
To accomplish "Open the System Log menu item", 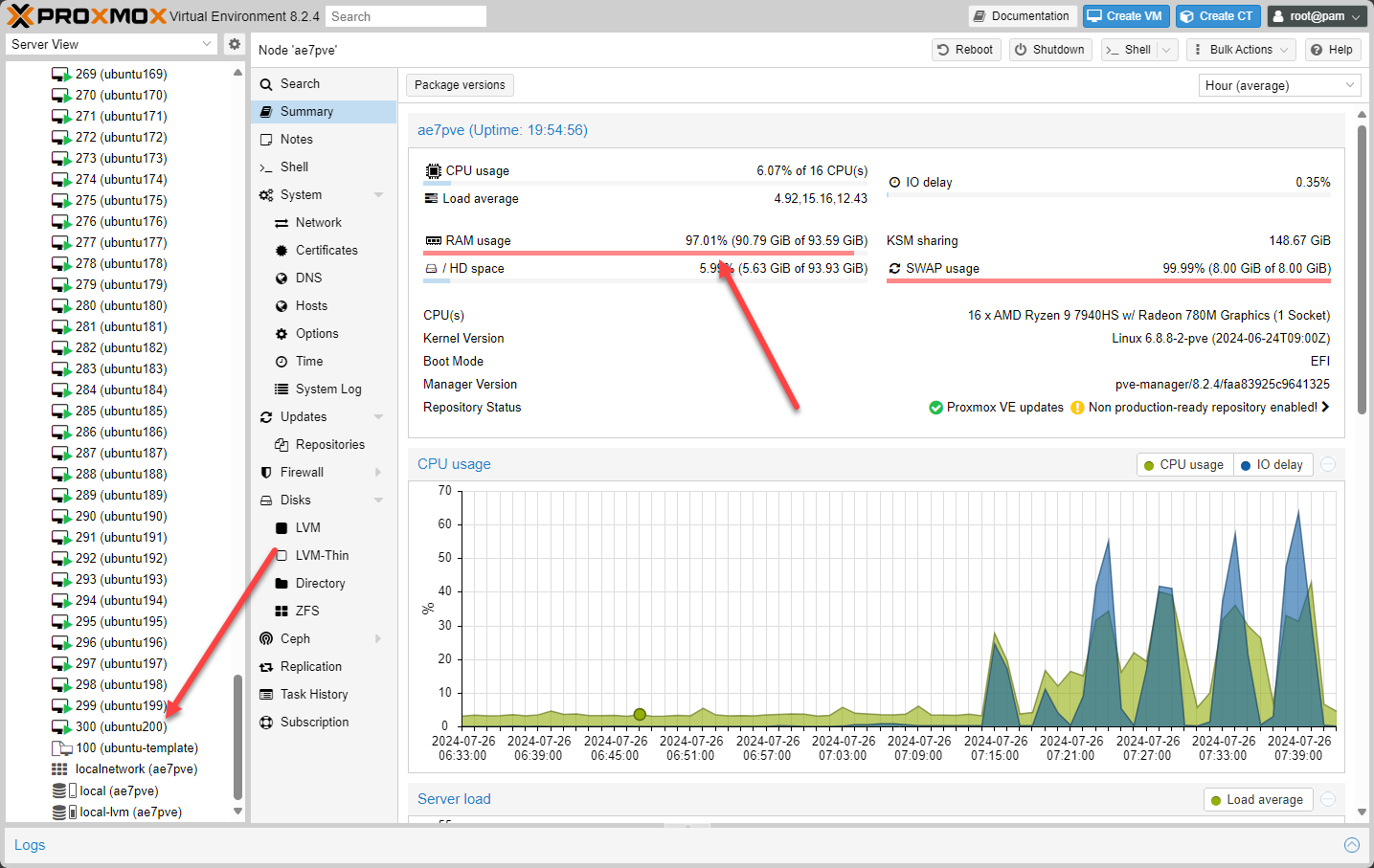I will (x=324, y=389).
